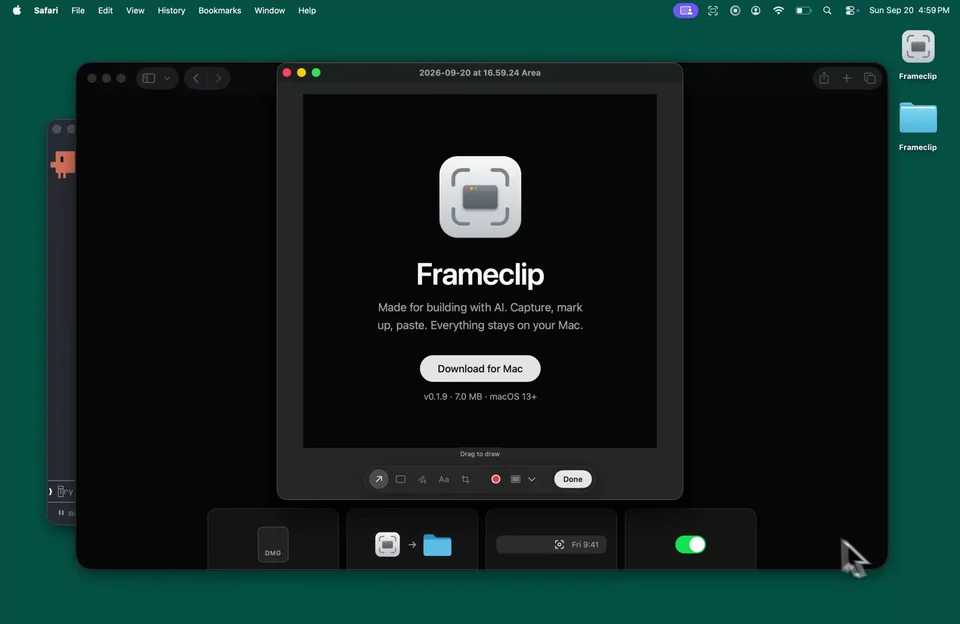Show Safari's tab overview

[869, 78]
